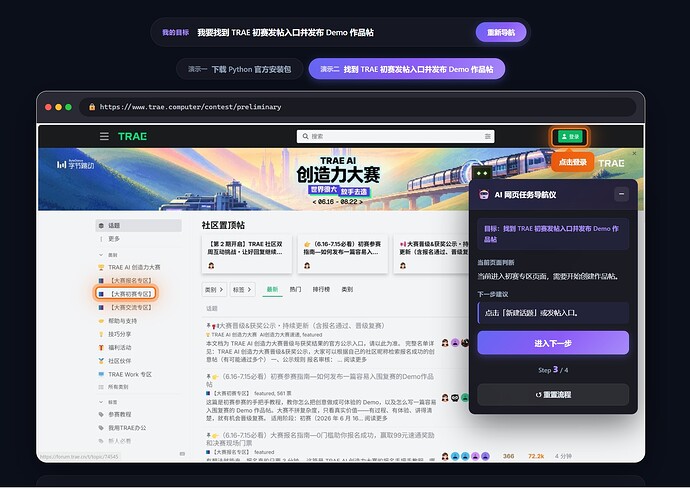The image size is (690, 489).
Task: Open topic 大赛晋级&获奖公示 · 持续更新
Action: pos(301,326)
